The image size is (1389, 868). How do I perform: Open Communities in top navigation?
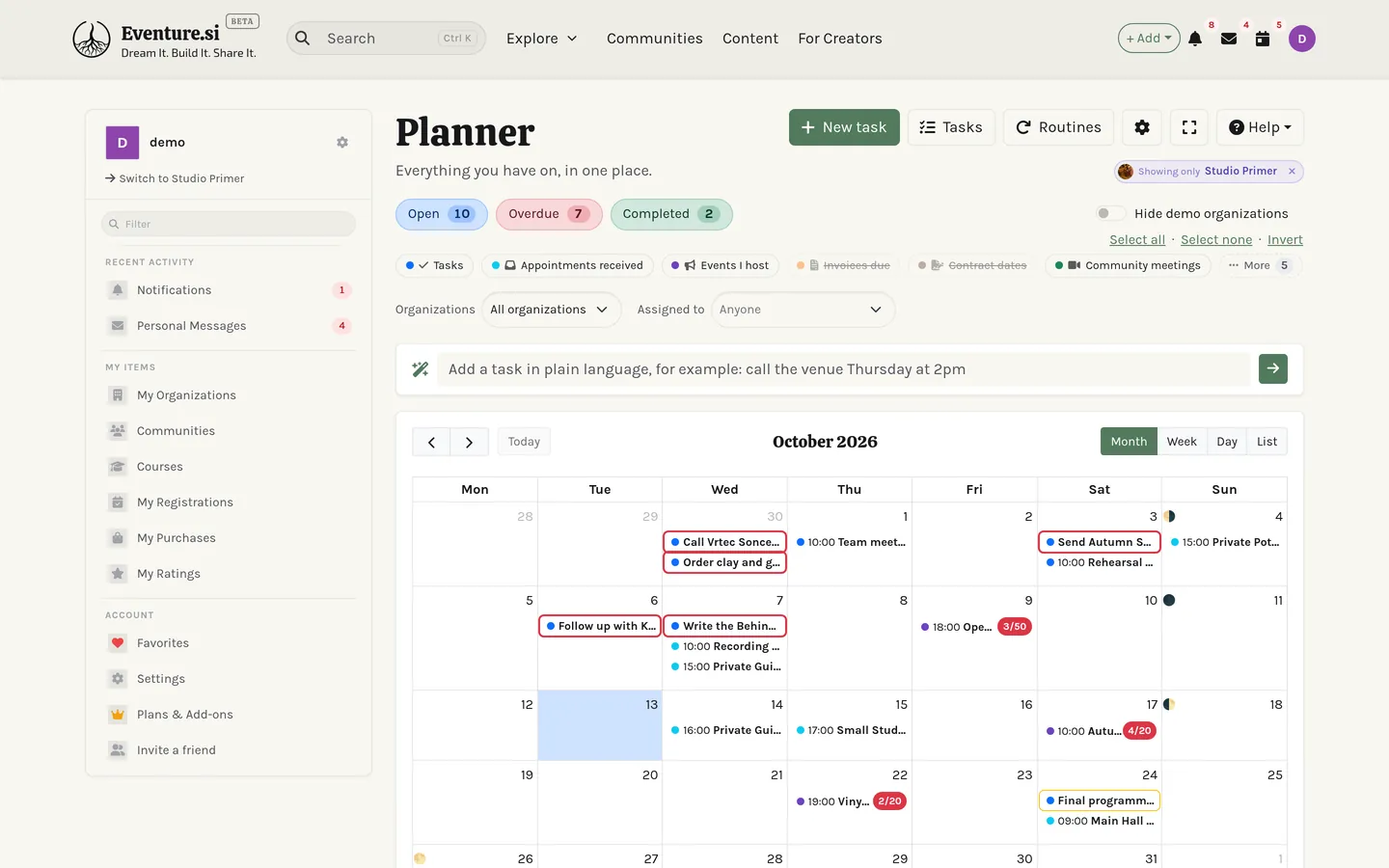click(655, 39)
